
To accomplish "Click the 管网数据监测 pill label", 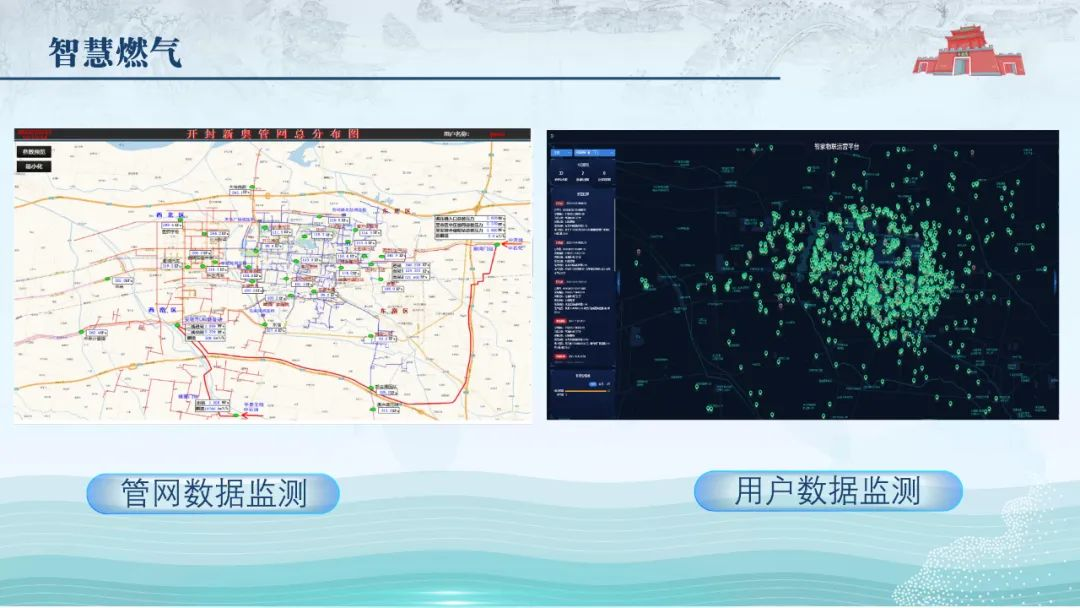I will click(213, 493).
